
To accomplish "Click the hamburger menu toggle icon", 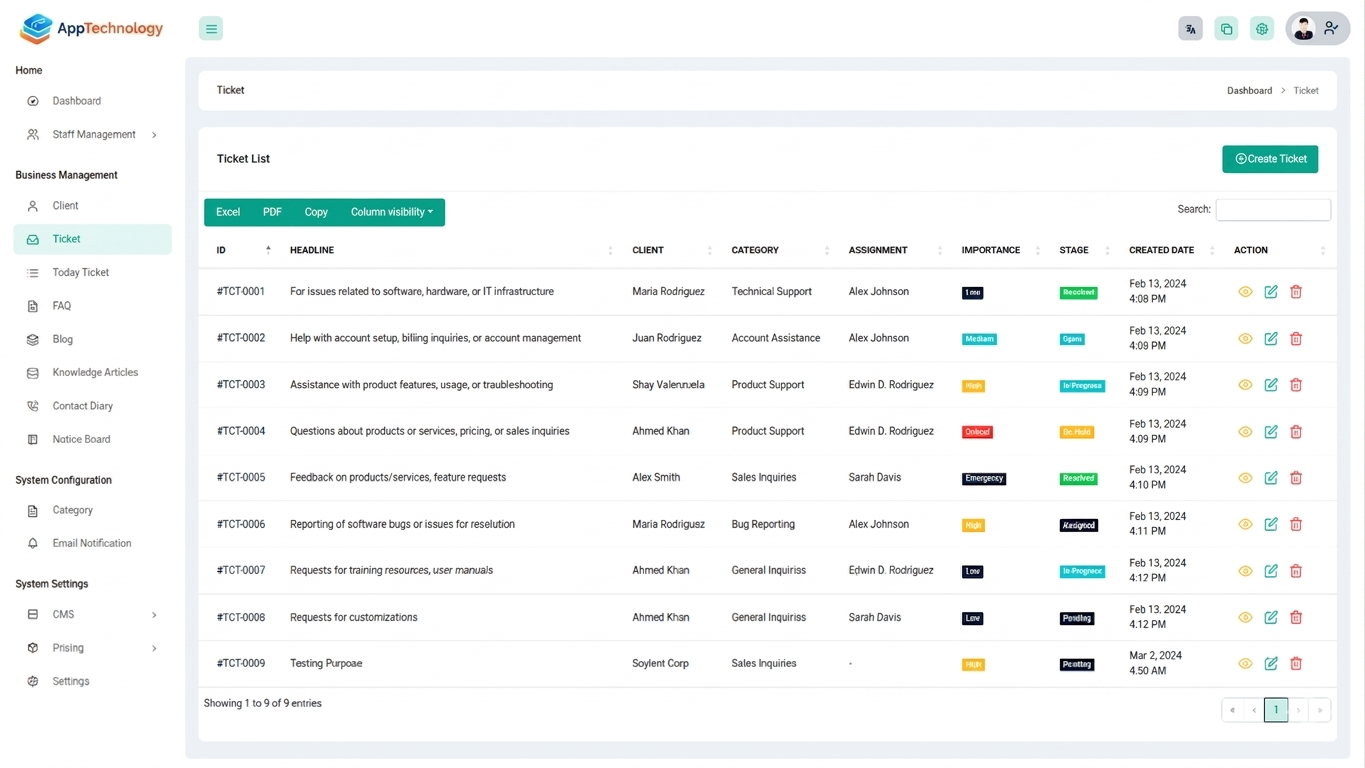I will point(211,29).
